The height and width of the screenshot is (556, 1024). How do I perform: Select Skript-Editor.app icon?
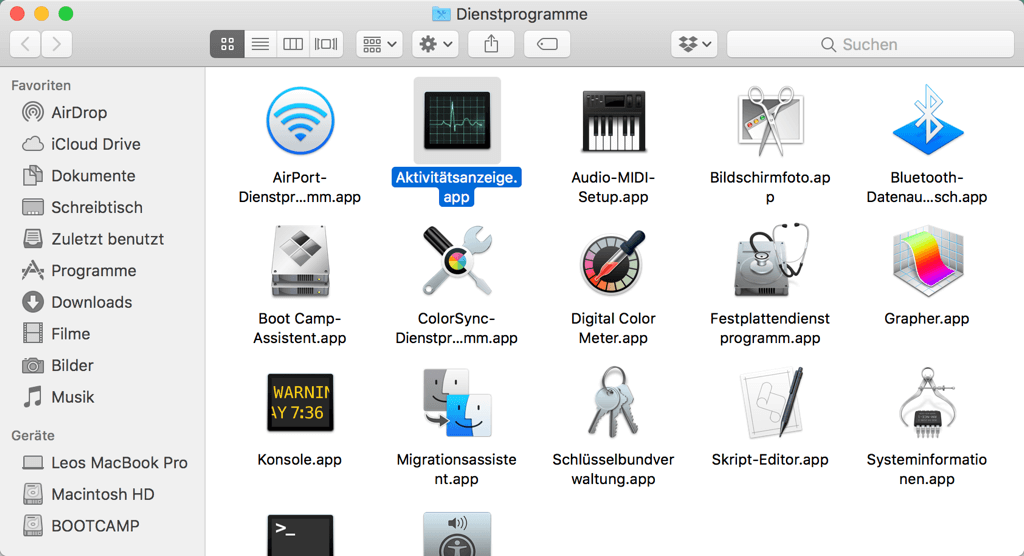pyautogui.click(x=771, y=402)
